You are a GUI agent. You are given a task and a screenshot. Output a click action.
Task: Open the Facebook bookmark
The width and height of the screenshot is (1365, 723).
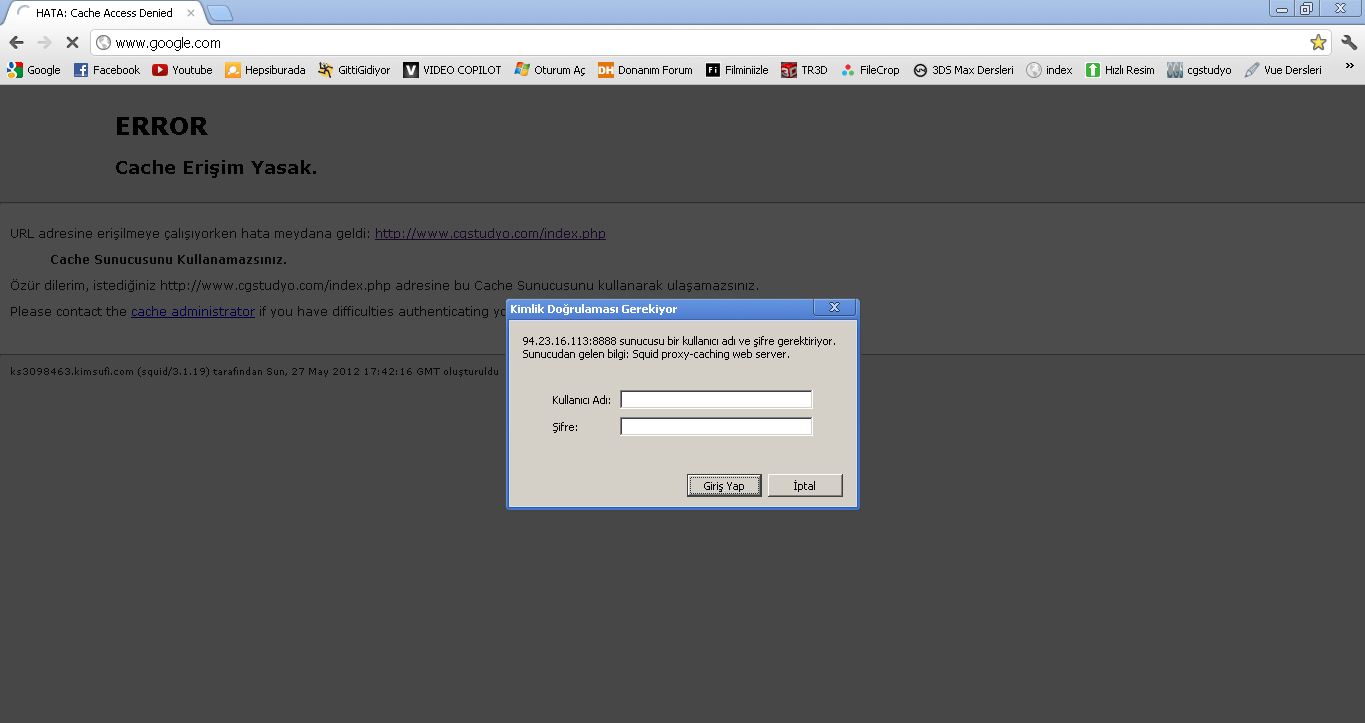106,70
